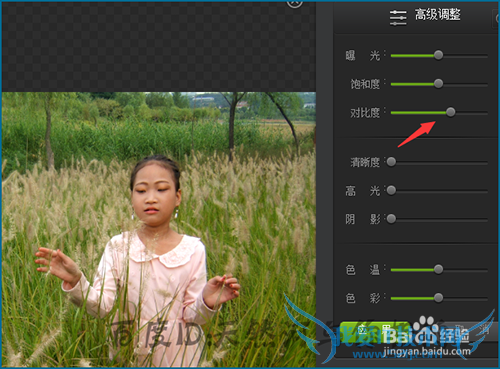Click the green 应用 apply button

click(x=375, y=332)
